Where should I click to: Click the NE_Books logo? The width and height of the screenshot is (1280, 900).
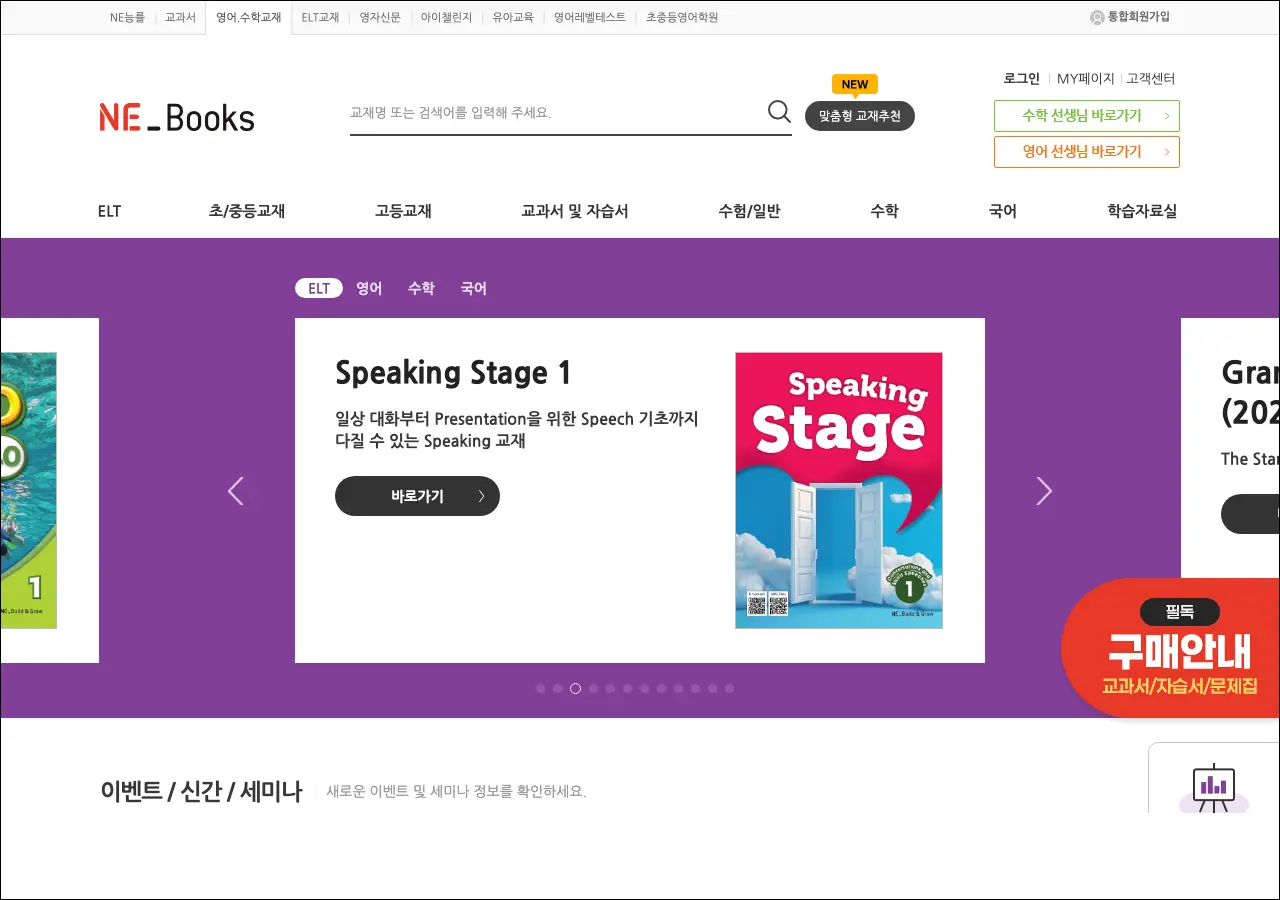point(177,117)
